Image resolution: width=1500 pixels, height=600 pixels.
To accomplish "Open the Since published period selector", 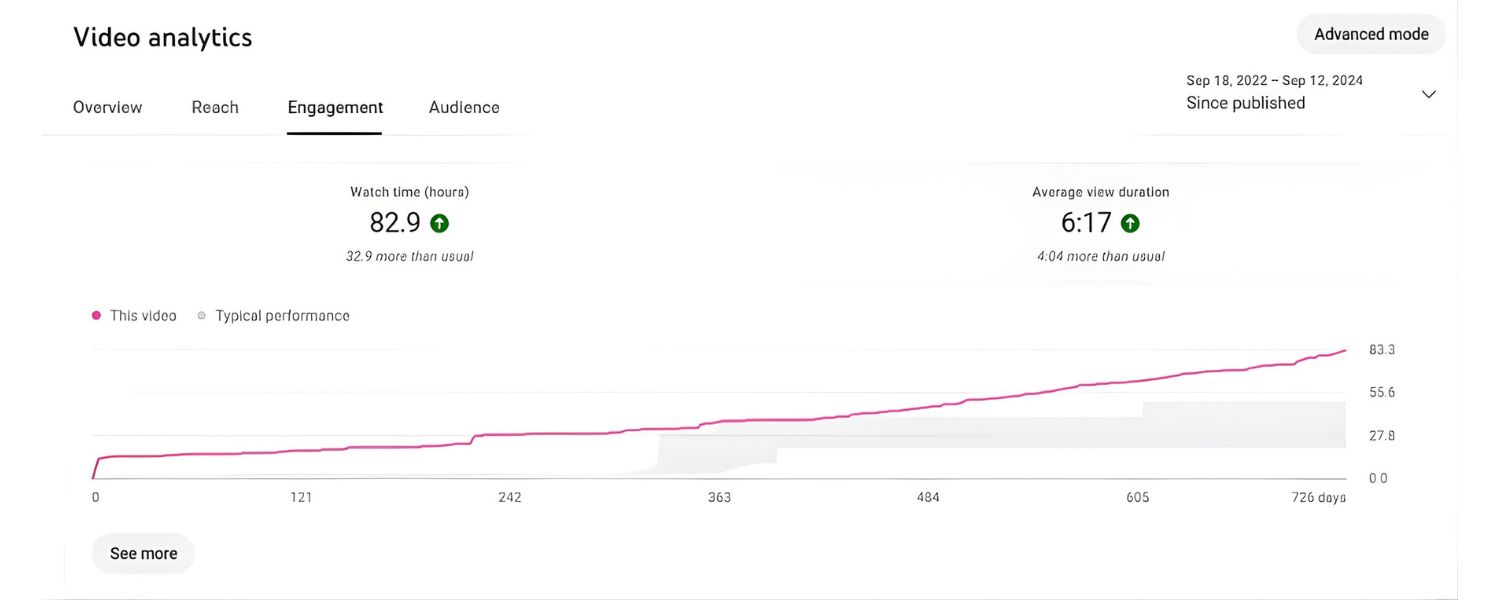I will tap(1247, 102).
